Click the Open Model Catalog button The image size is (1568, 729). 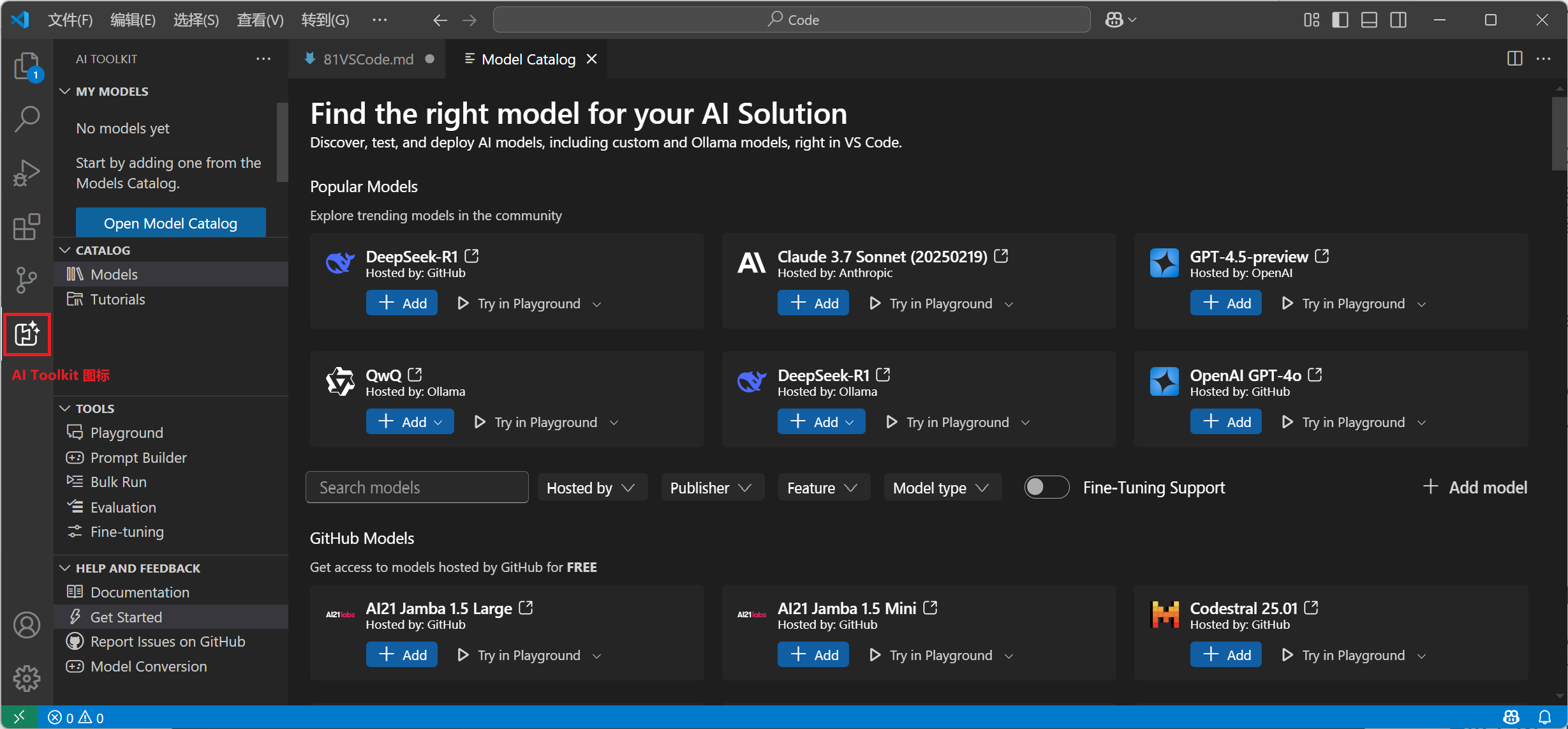170,223
